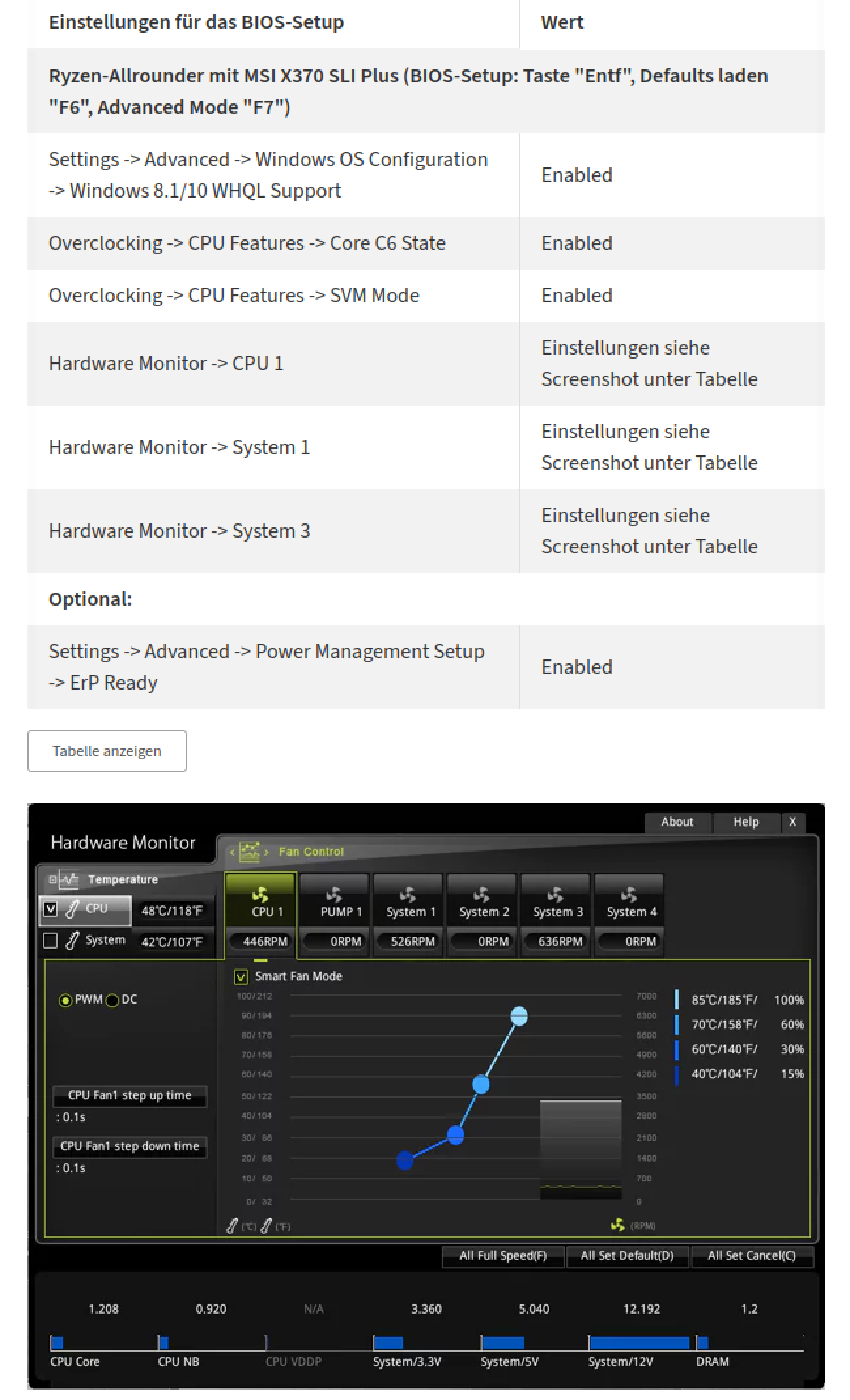Close the Hardware Monitor with X
The image size is (850, 1400).
coord(793,822)
